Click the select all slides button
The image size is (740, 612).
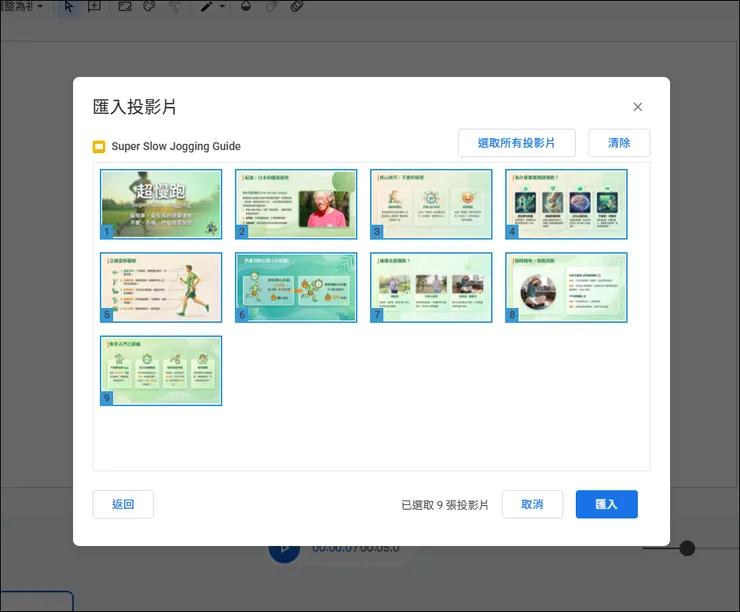517,143
